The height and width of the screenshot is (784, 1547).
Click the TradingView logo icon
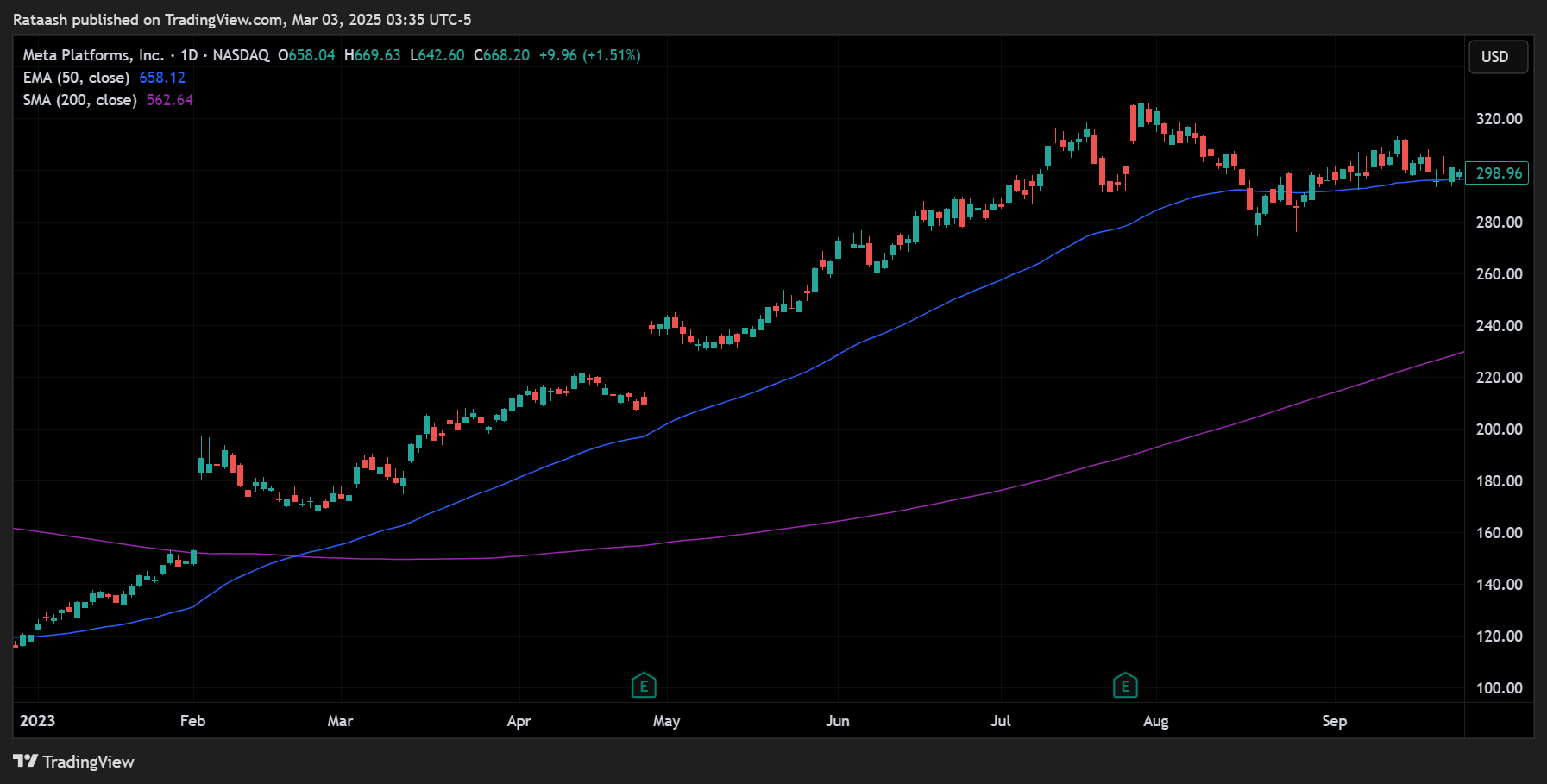(x=25, y=761)
